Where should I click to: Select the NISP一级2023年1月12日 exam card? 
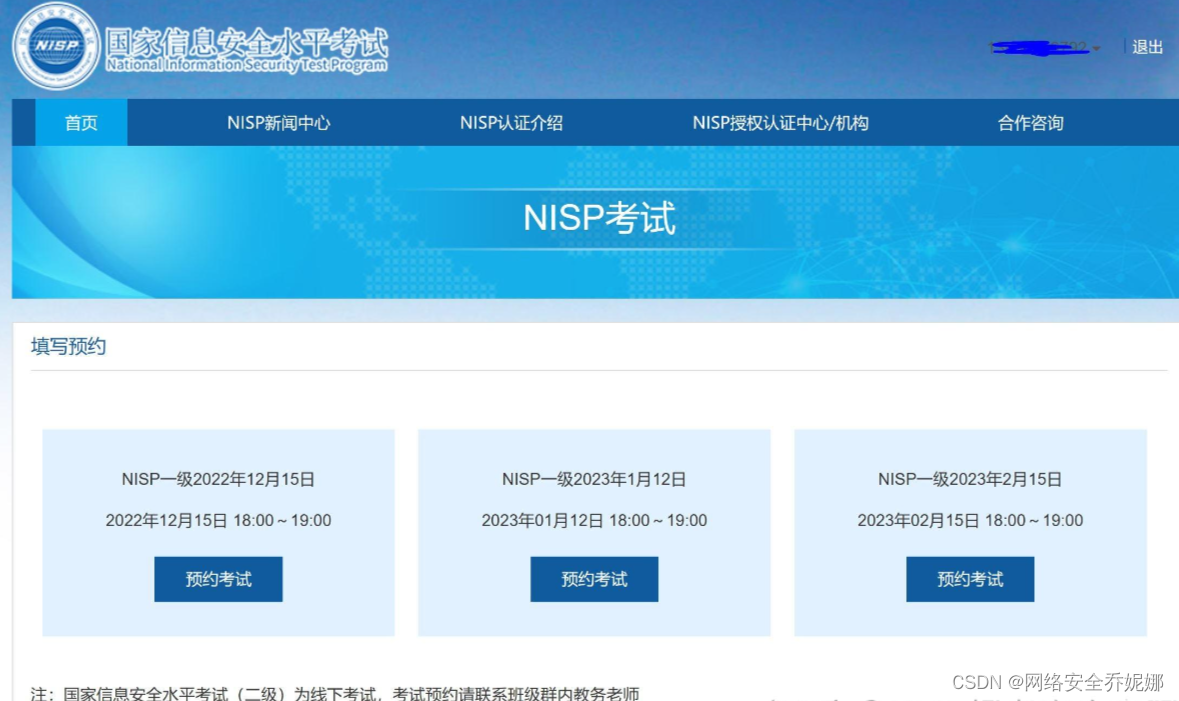594,479
